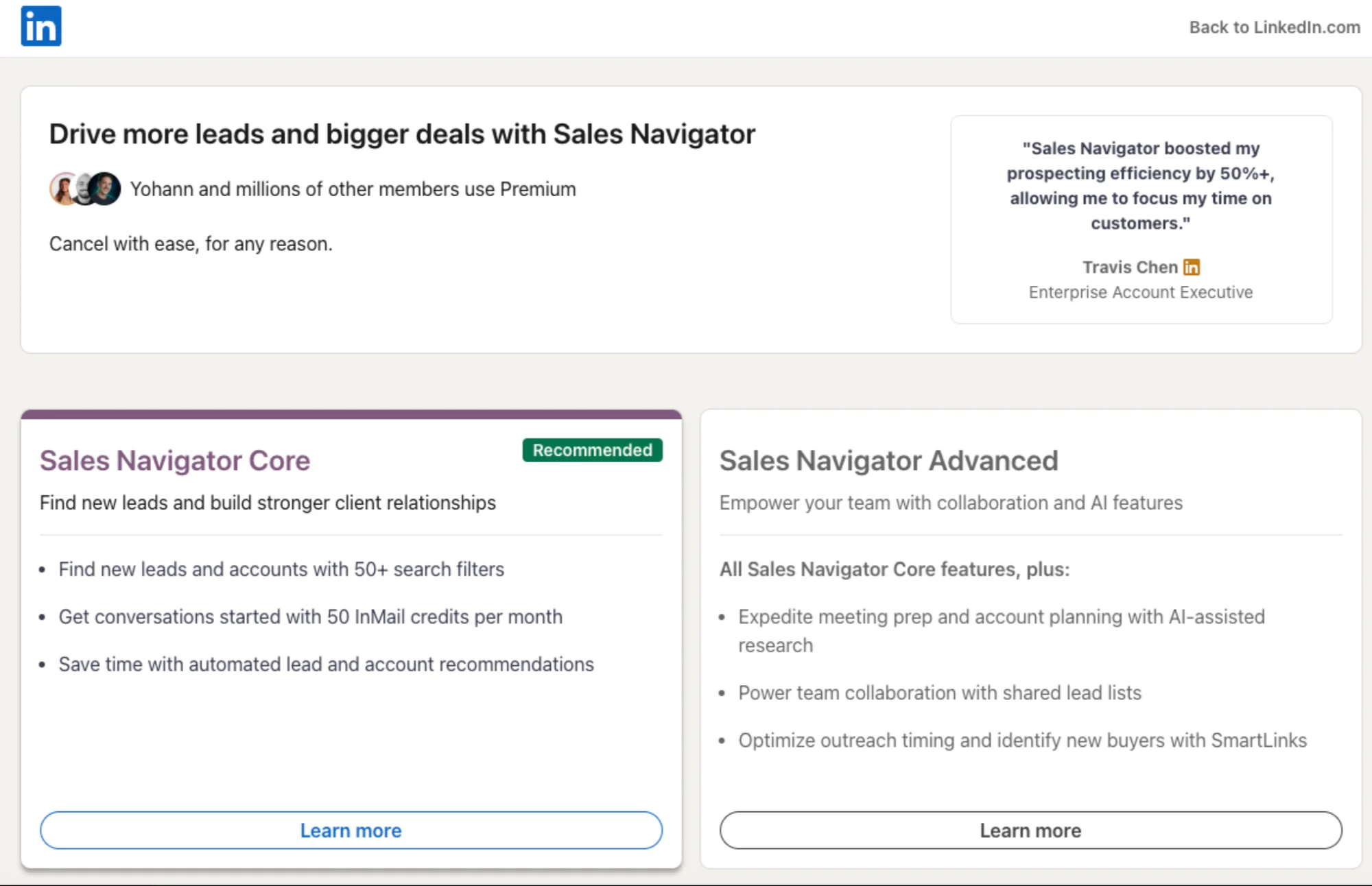Select the Sales Navigator Core heading
This screenshot has width=1372, height=886.
(175, 461)
